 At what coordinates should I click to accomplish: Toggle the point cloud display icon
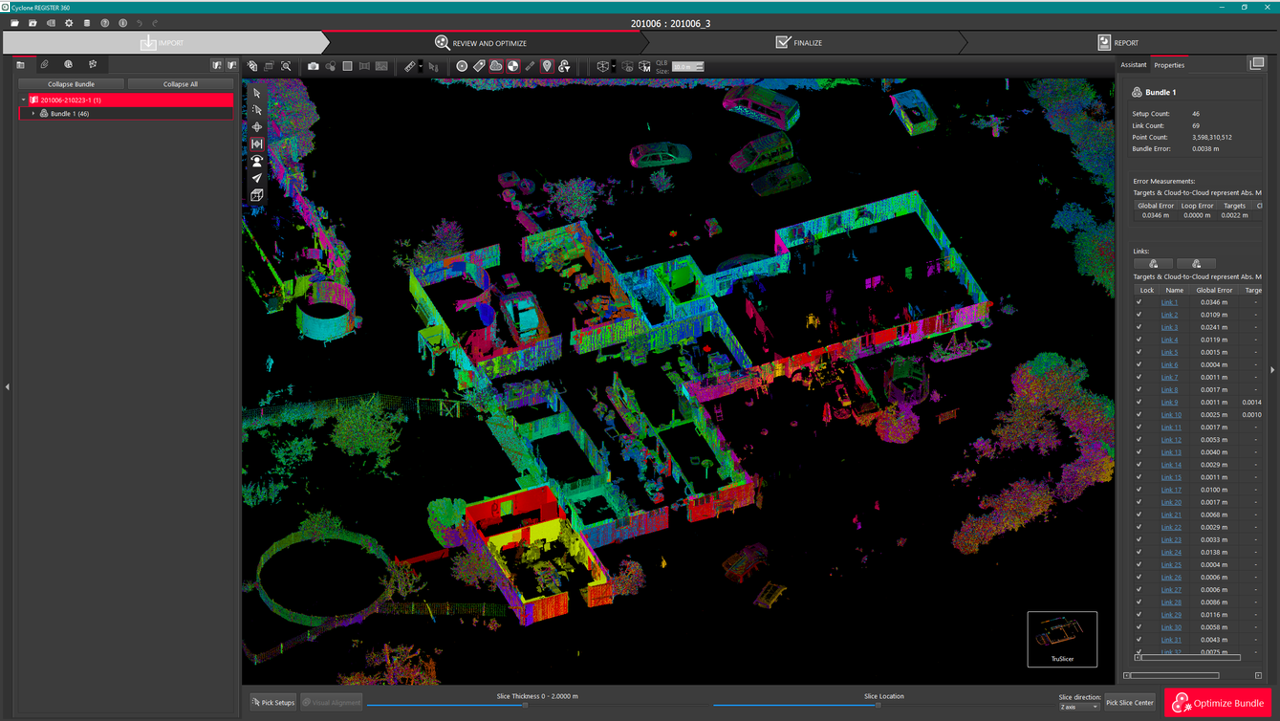[496, 66]
